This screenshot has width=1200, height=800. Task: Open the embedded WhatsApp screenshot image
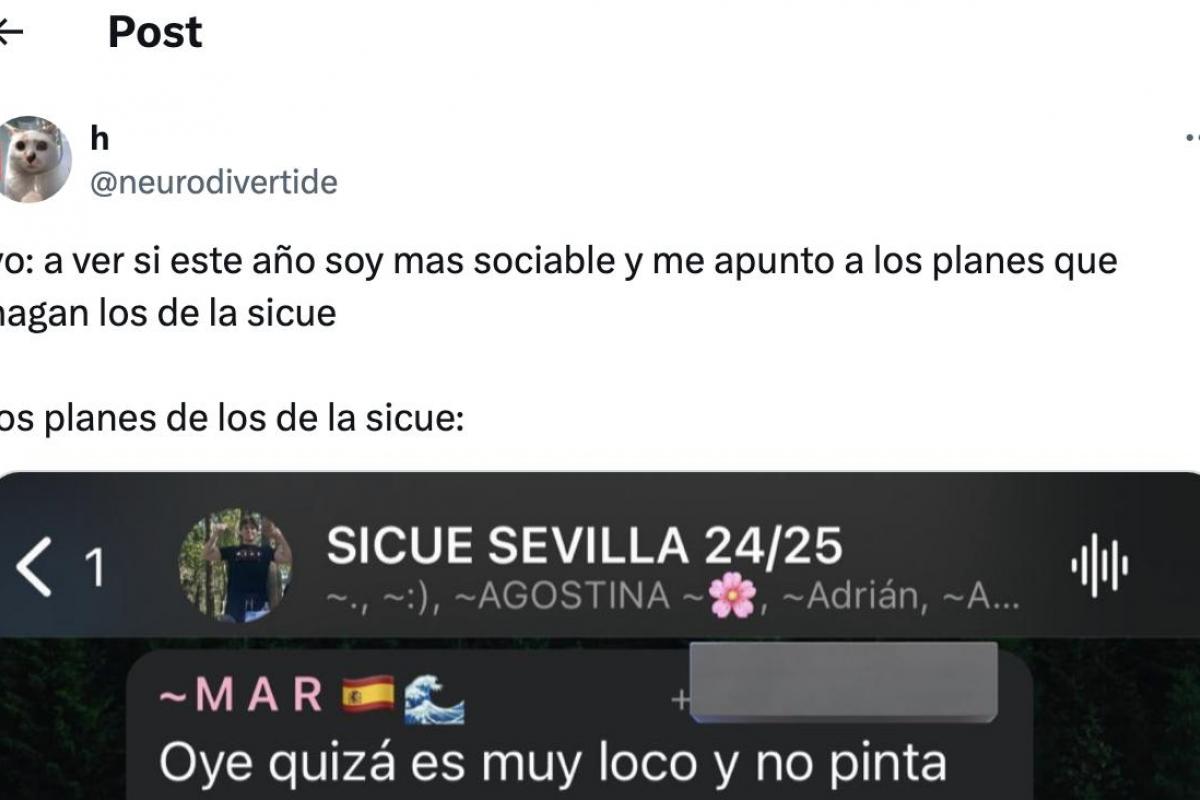600,636
